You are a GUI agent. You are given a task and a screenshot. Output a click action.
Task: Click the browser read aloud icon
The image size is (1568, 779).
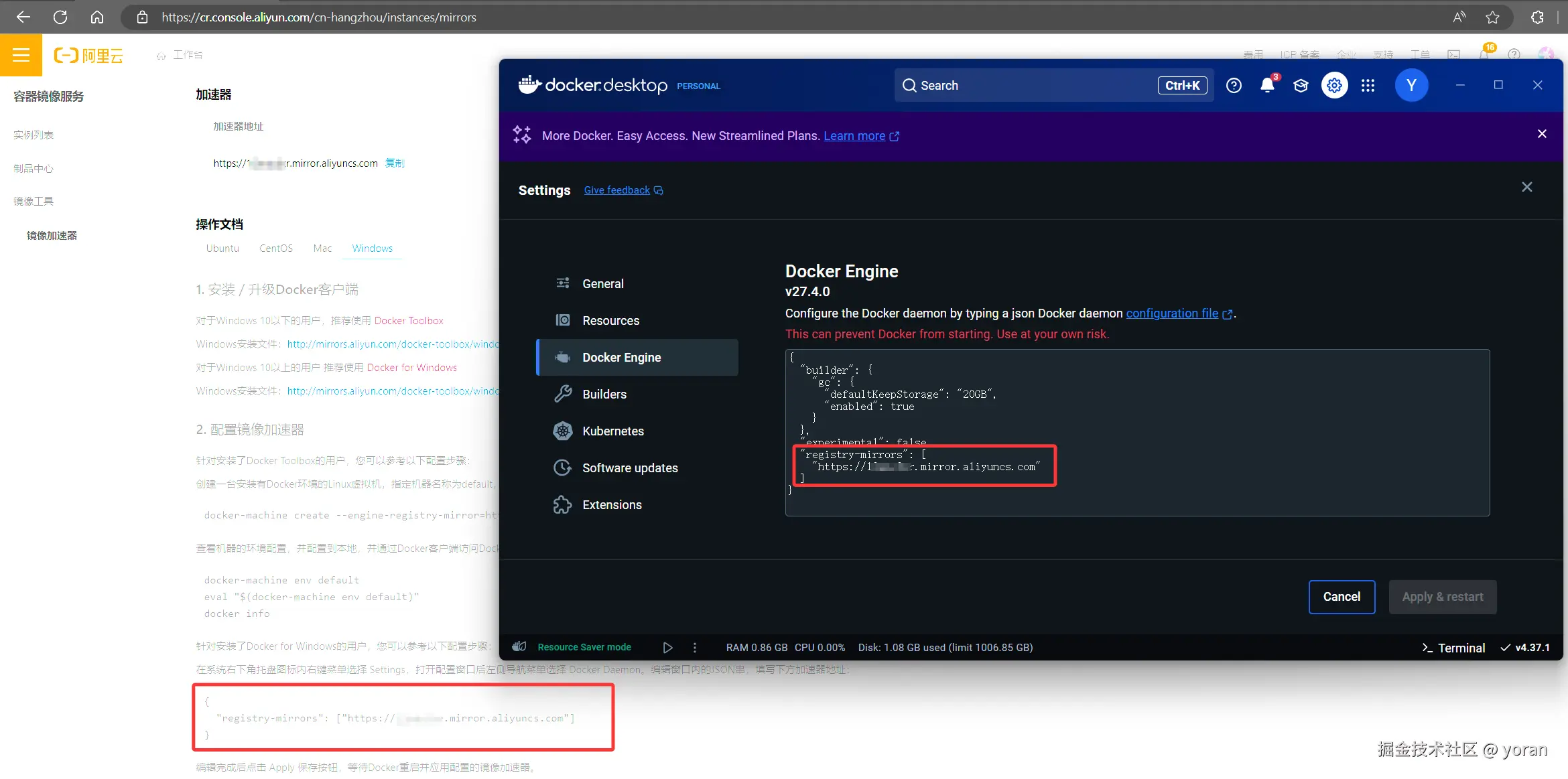tap(1459, 17)
